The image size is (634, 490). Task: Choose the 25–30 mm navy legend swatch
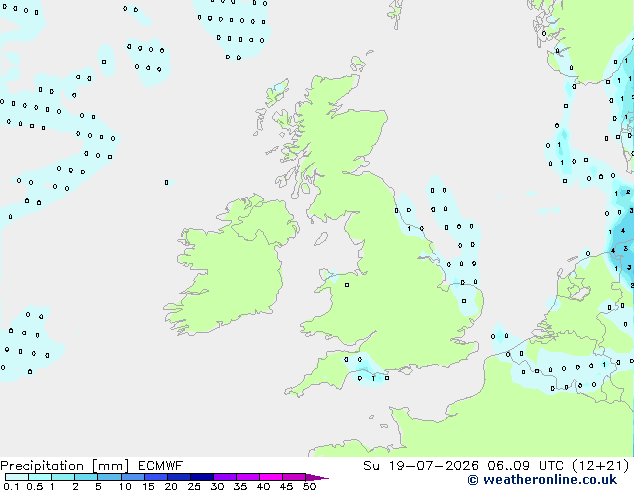coord(202,477)
